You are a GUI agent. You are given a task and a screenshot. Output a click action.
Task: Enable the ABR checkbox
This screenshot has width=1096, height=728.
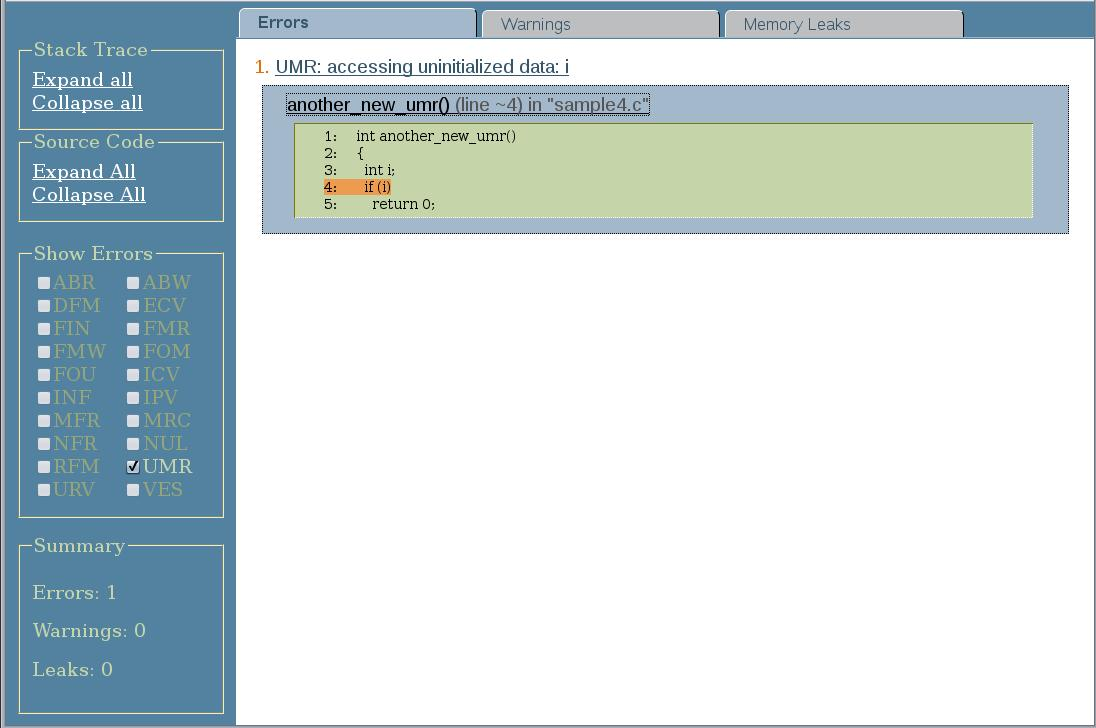pyautogui.click(x=44, y=283)
